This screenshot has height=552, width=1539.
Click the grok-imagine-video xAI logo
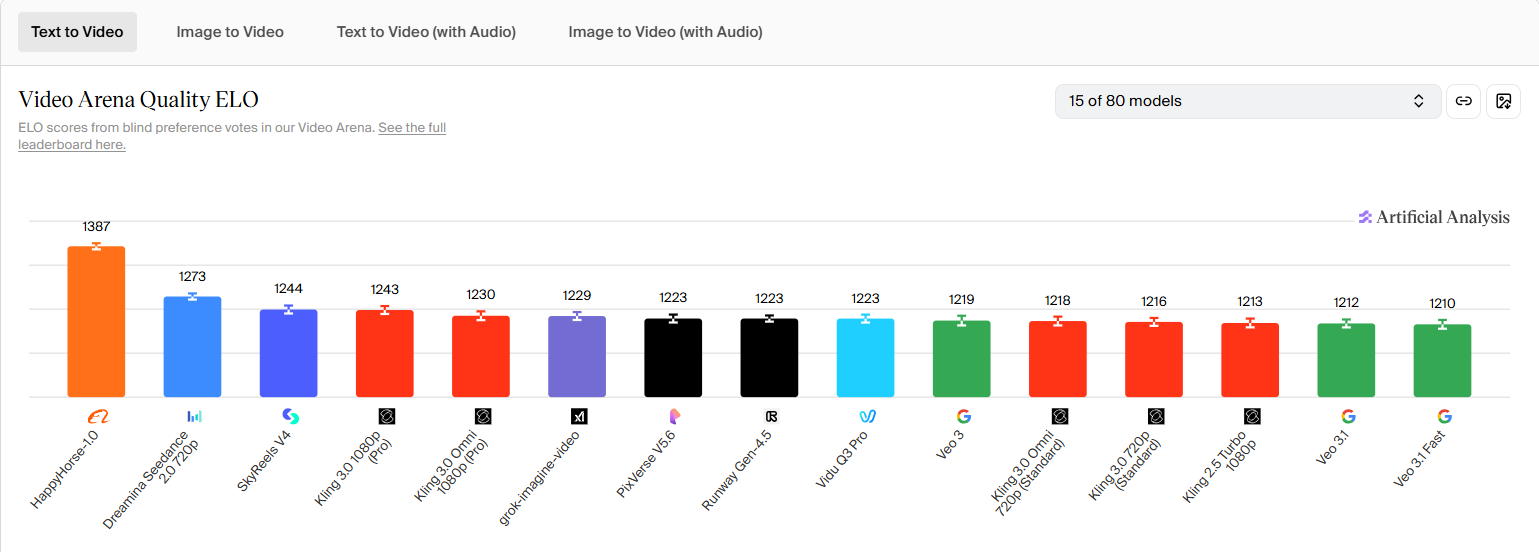(578, 416)
